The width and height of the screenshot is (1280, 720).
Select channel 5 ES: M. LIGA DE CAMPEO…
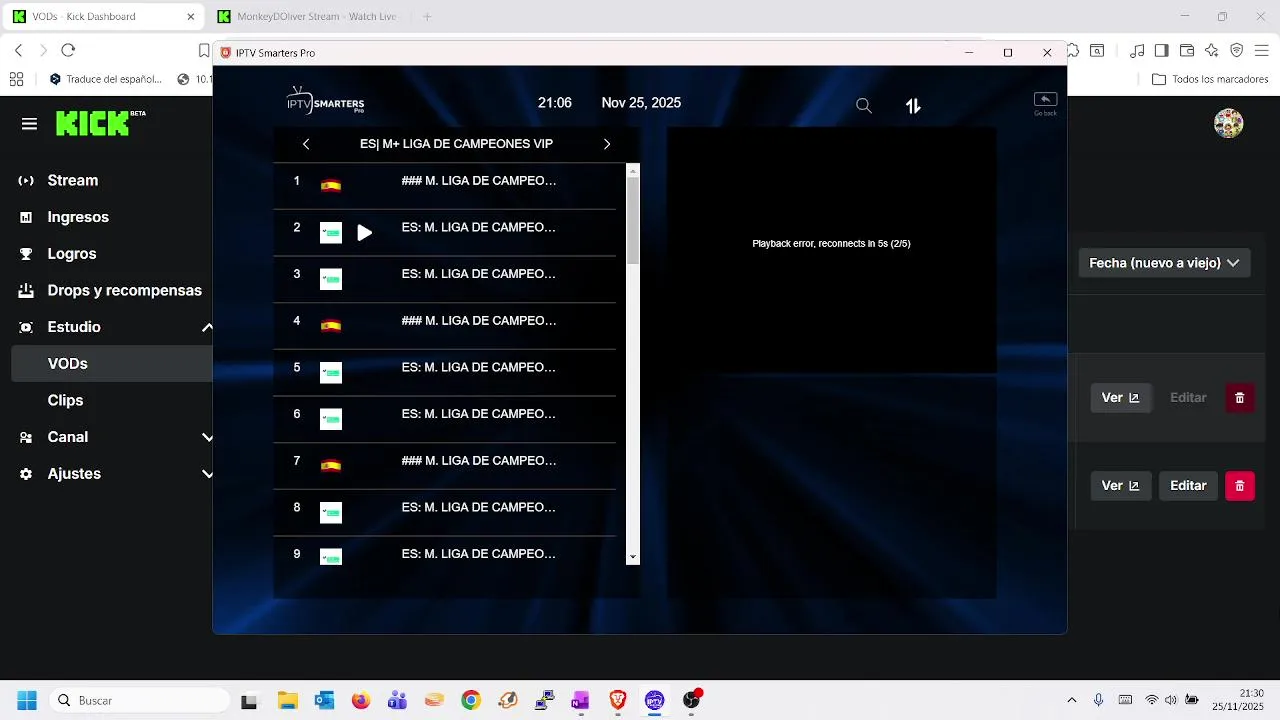click(x=445, y=373)
